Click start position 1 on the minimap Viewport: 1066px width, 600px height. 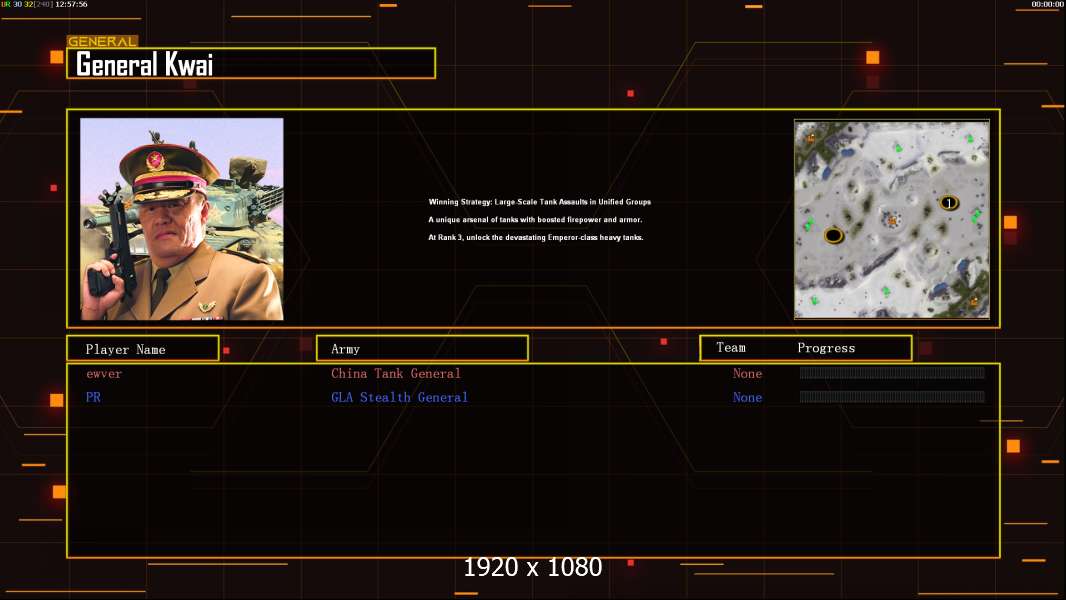(x=948, y=203)
